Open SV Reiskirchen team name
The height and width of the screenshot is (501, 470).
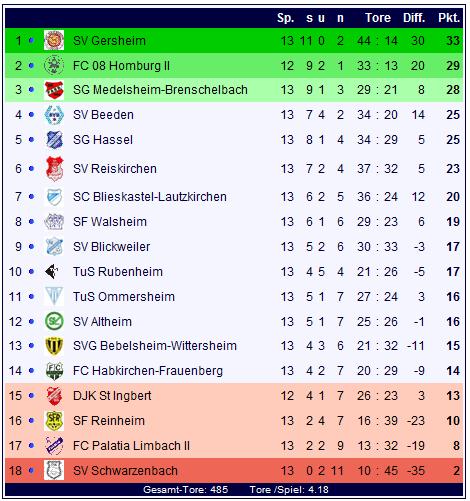tap(115, 169)
